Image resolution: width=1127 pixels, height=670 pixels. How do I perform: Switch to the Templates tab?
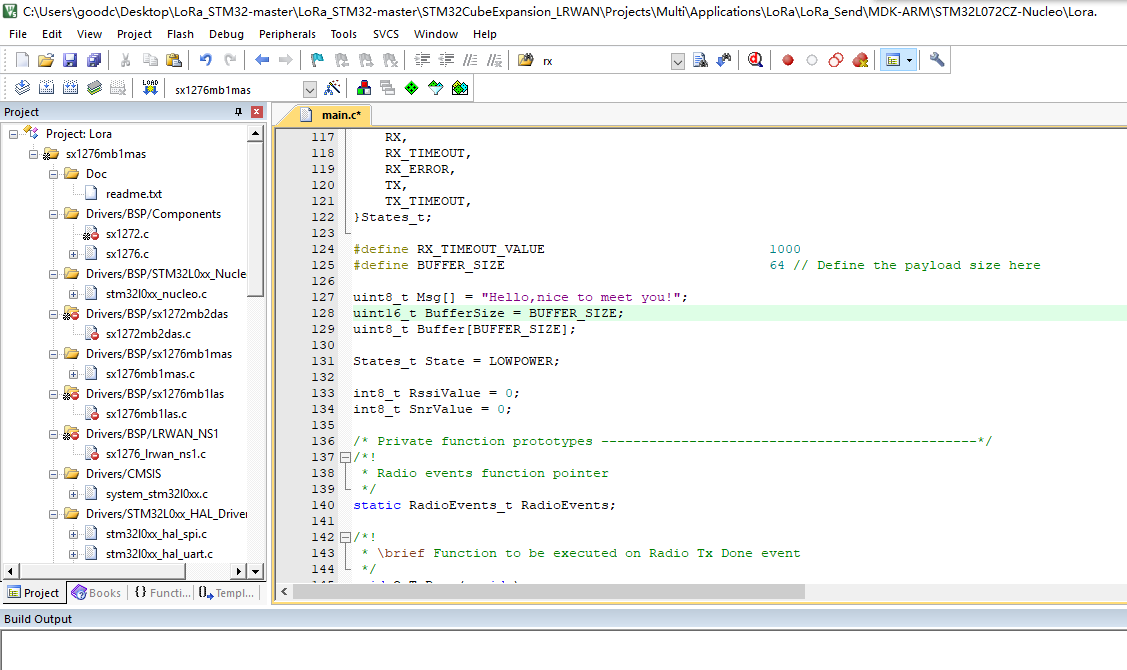pyautogui.click(x=226, y=592)
